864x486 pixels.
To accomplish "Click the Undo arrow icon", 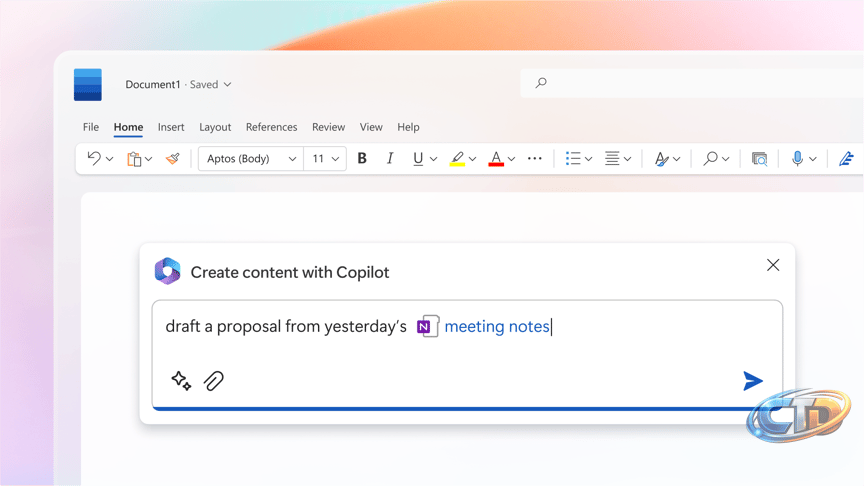I will click(94, 159).
